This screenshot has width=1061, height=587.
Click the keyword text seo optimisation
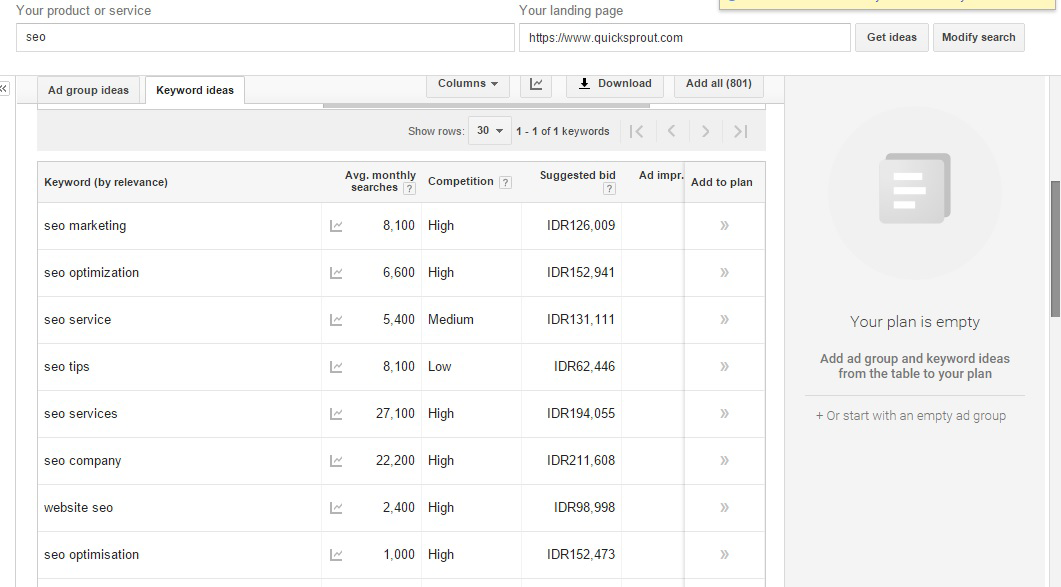(x=91, y=555)
